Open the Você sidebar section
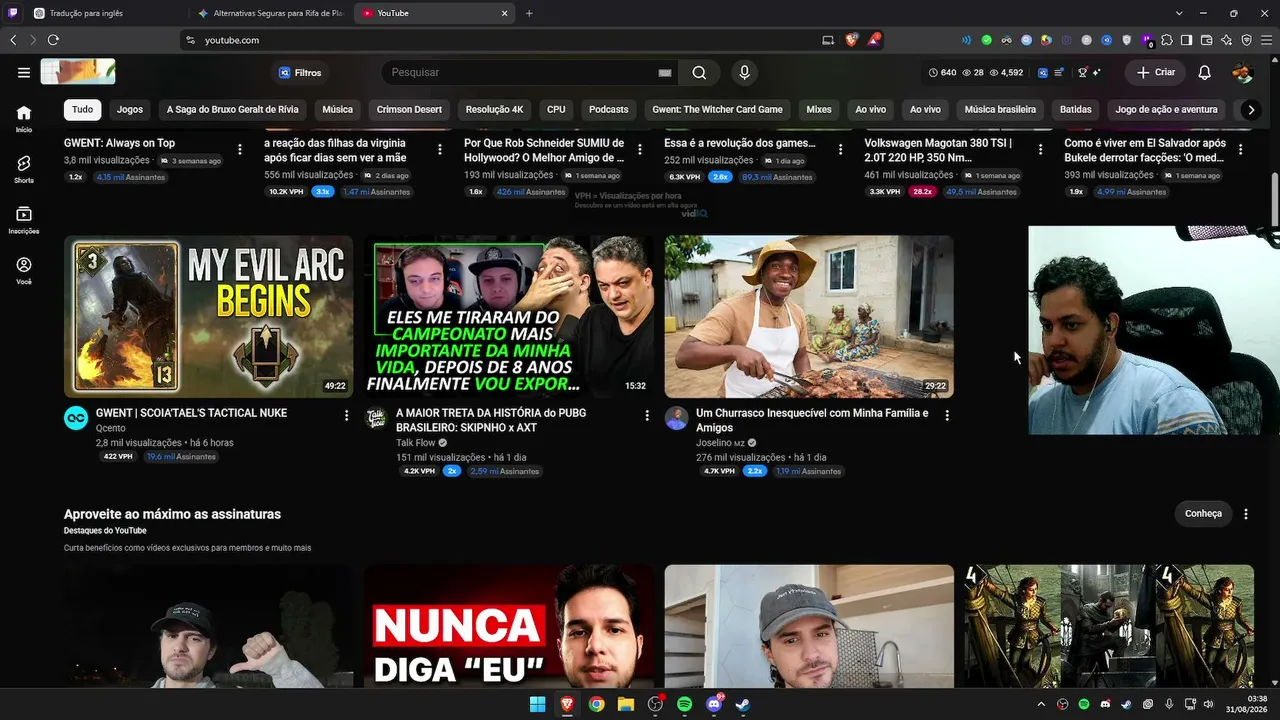This screenshot has width=1280, height=720. point(24,271)
